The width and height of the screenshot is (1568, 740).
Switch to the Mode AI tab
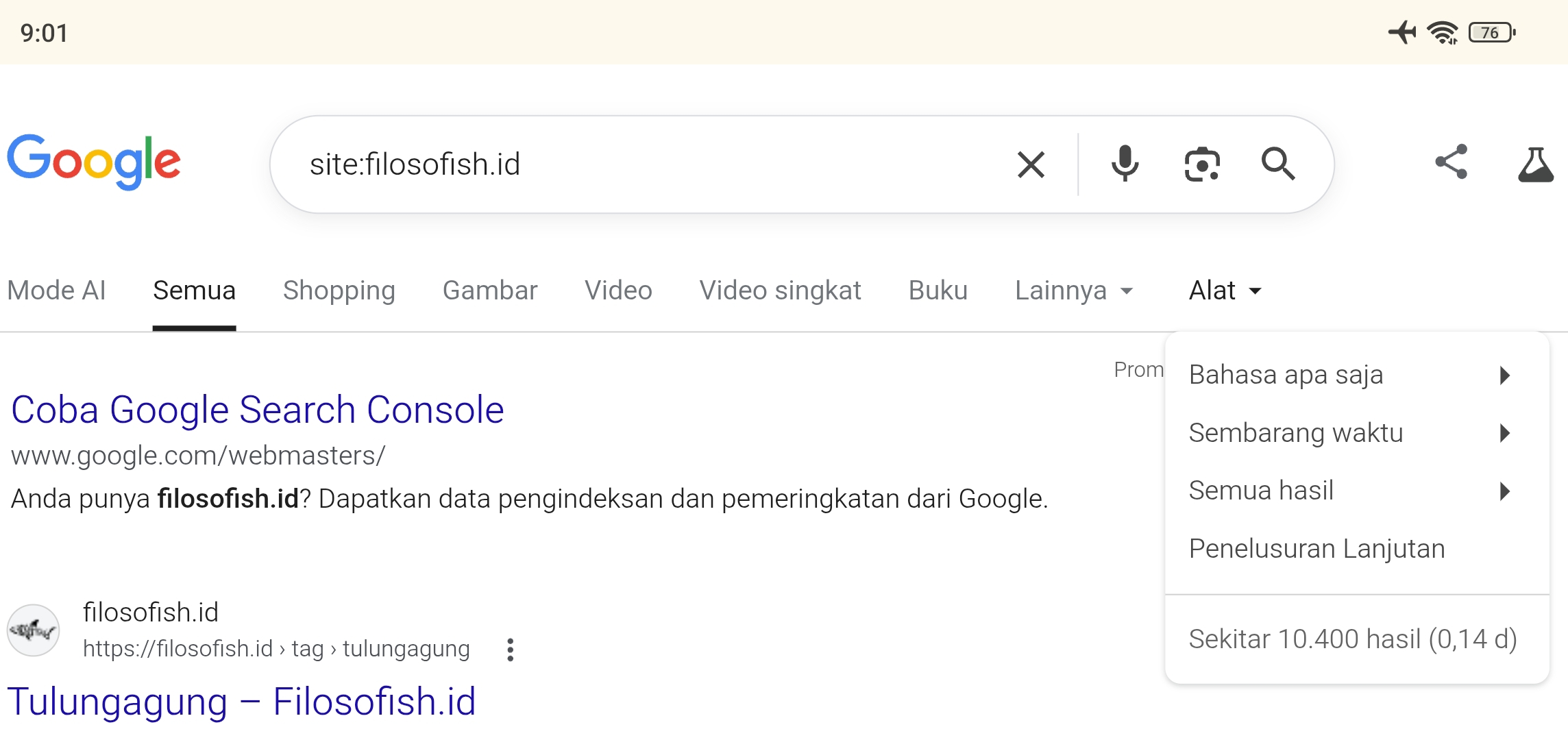point(56,291)
